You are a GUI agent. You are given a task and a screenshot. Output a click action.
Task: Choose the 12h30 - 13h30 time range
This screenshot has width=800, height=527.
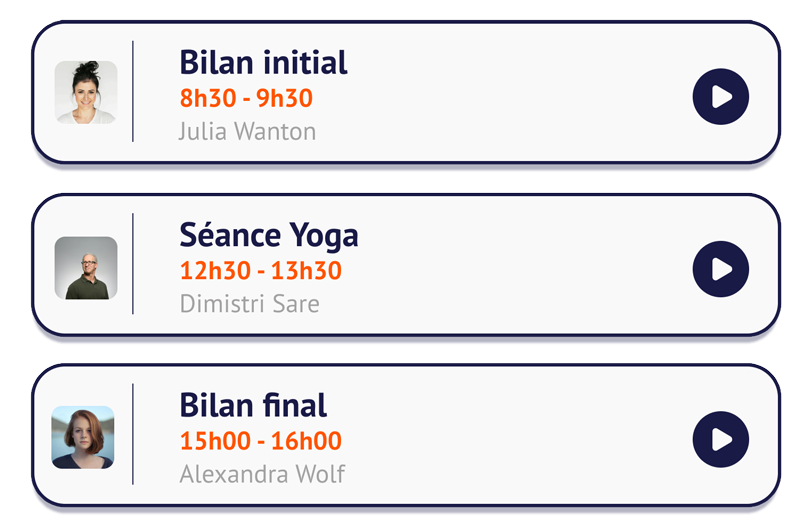[261, 270]
